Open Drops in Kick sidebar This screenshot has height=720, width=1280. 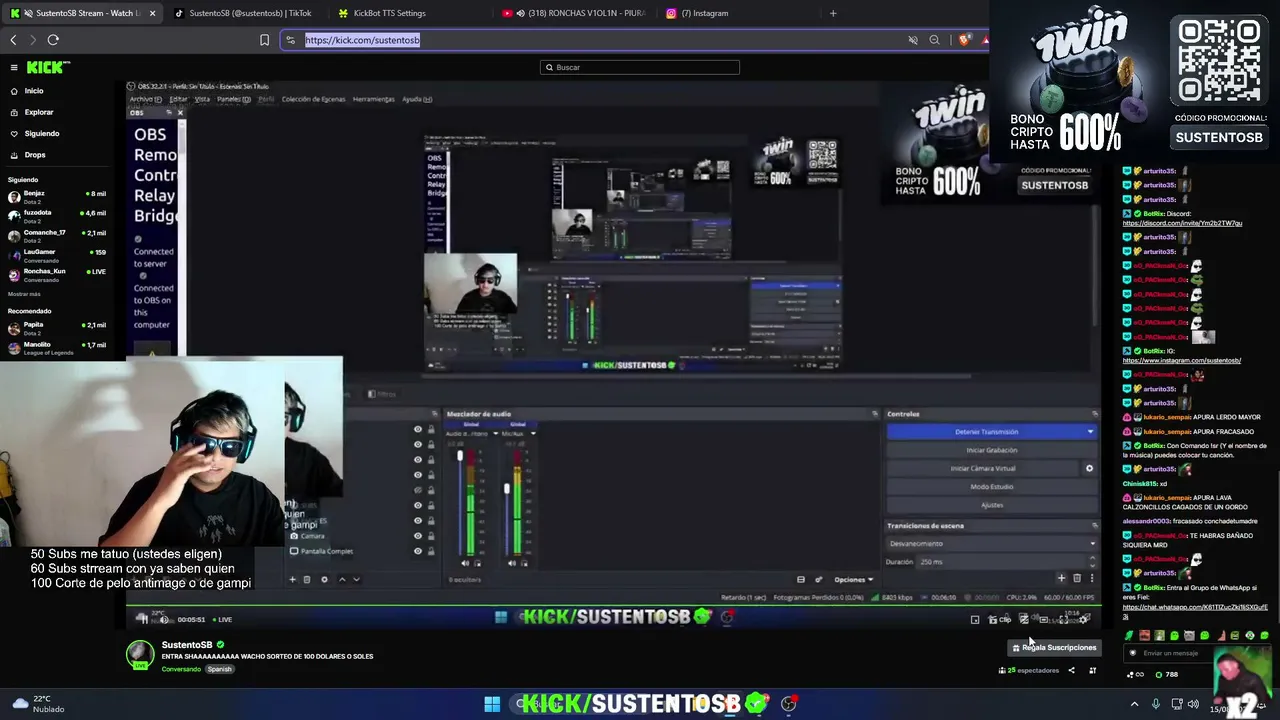point(35,155)
